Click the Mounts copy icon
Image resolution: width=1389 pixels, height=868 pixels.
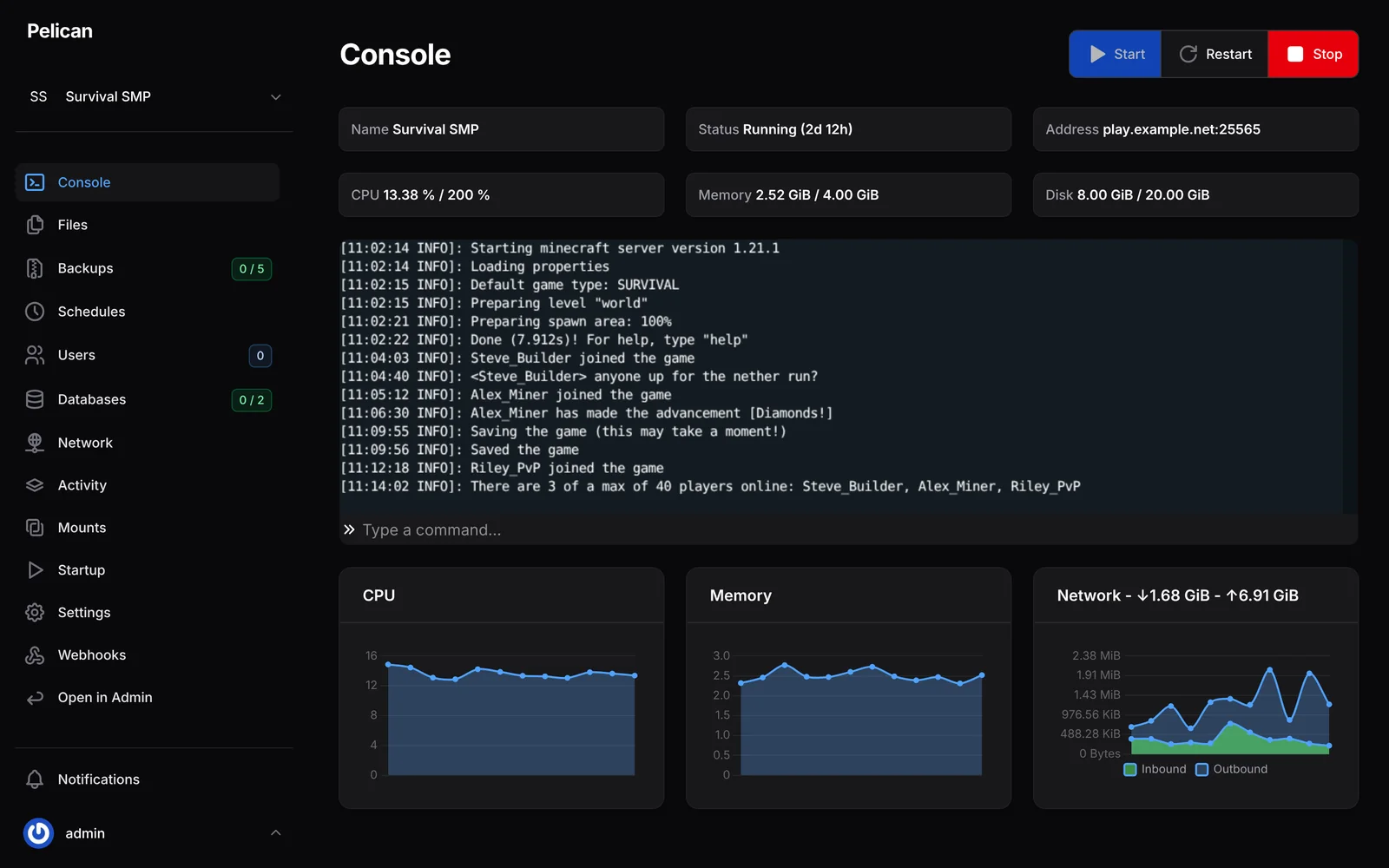[x=35, y=528]
